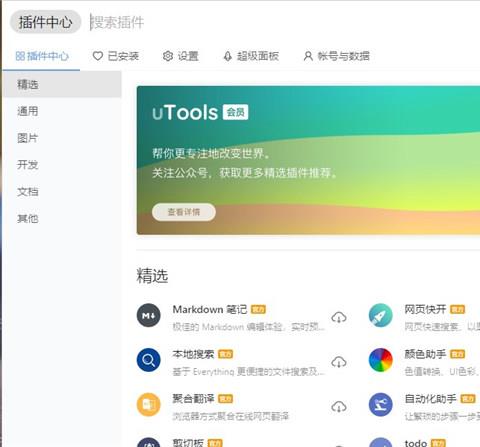Click description '浏览器方式聚合在线网页翻译'
The width and height of the screenshot is (480, 447).
coord(231,416)
